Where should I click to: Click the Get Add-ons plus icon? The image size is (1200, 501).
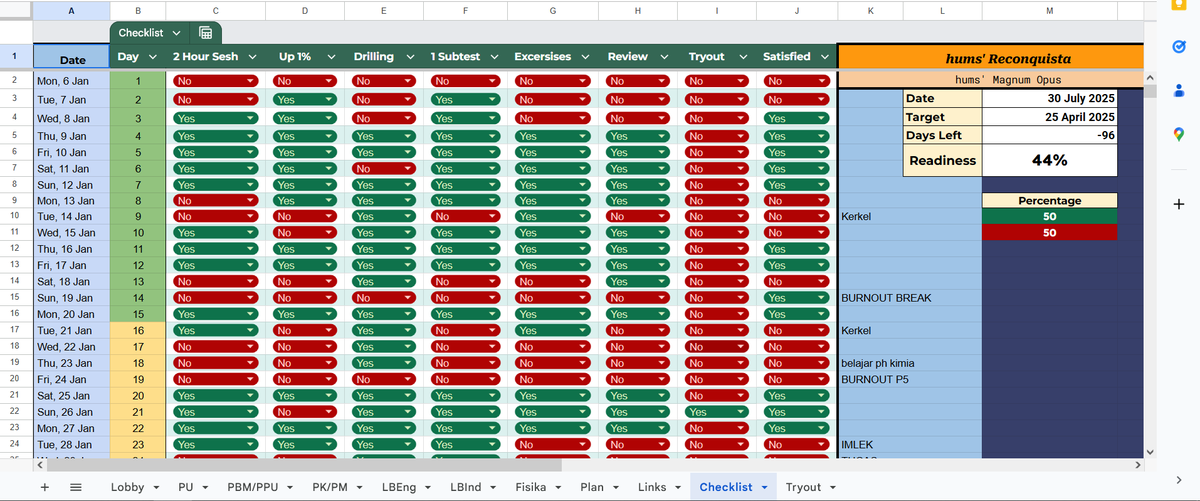pos(1178,204)
